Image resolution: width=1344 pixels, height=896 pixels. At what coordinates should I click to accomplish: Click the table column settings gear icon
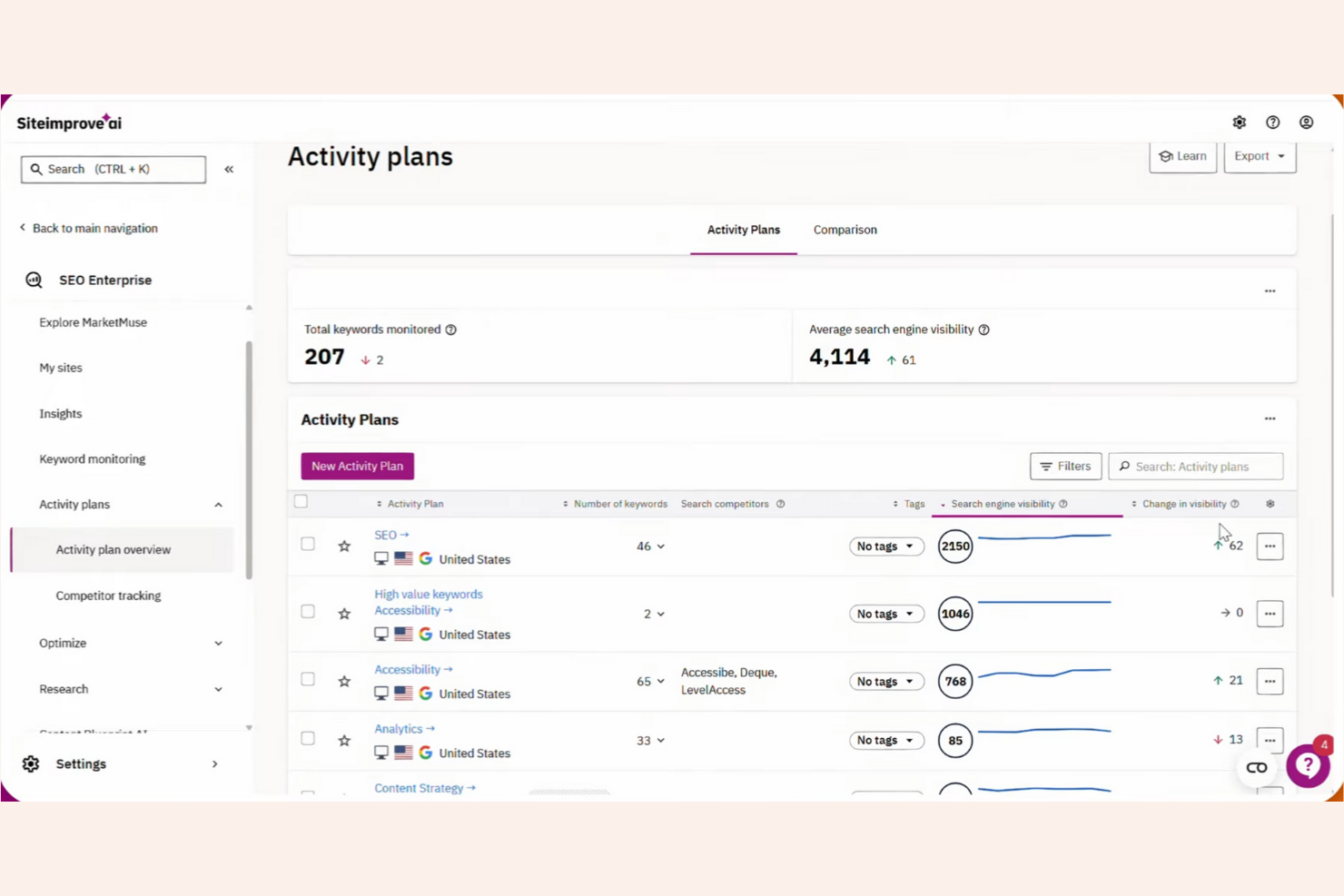(1270, 504)
